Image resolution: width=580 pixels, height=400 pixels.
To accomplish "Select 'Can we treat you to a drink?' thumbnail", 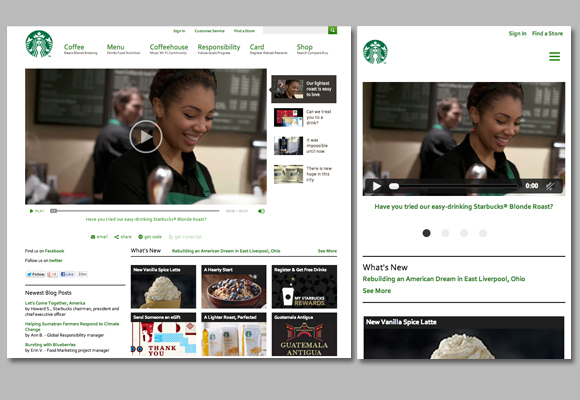I will [x=304, y=117].
